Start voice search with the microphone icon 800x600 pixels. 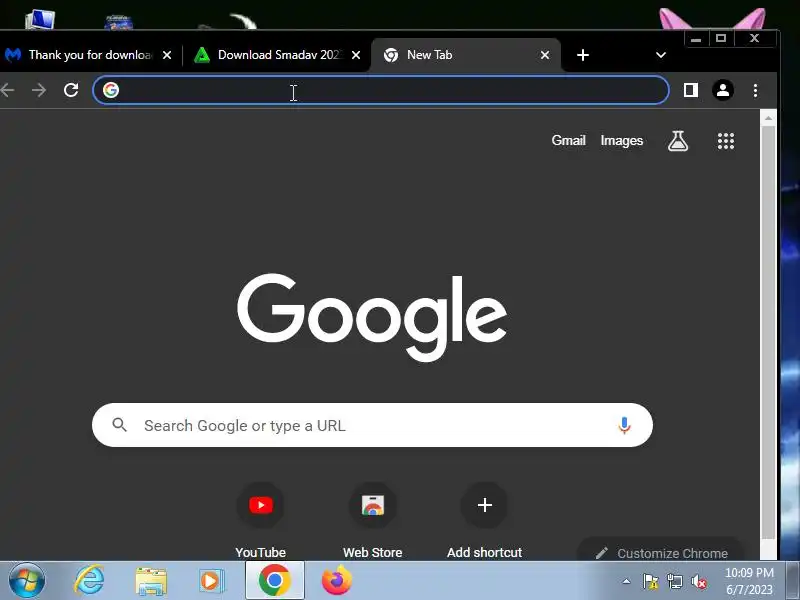(624, 426)
